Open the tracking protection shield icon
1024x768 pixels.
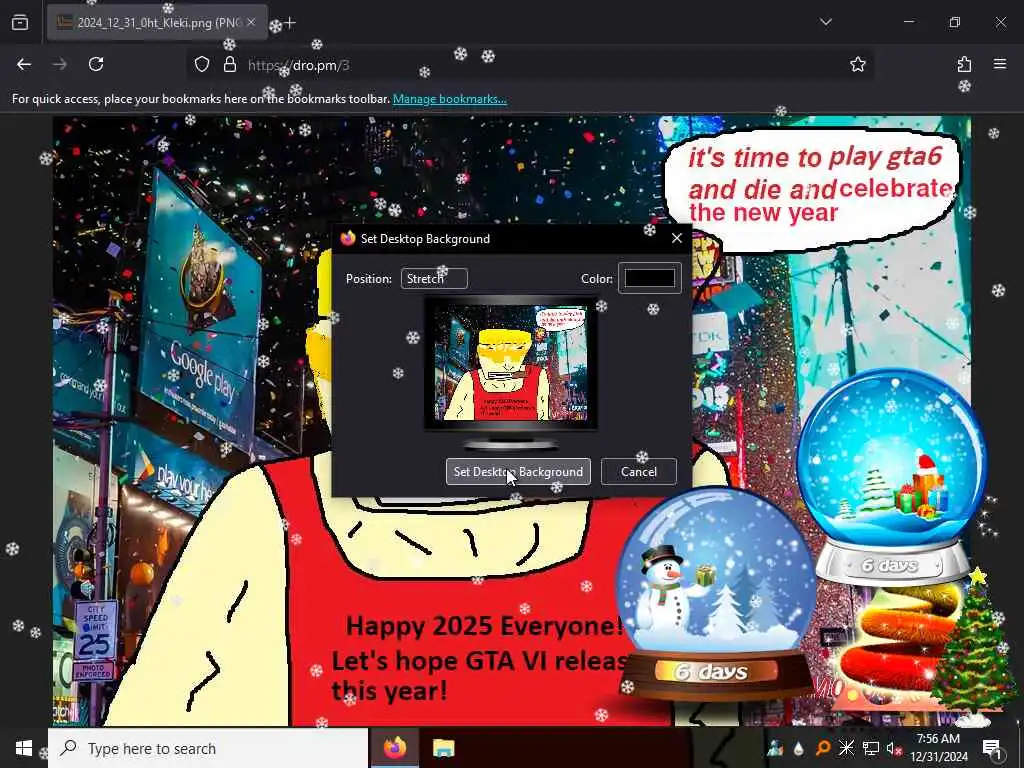pyautogui.click(x=202, y=64)
